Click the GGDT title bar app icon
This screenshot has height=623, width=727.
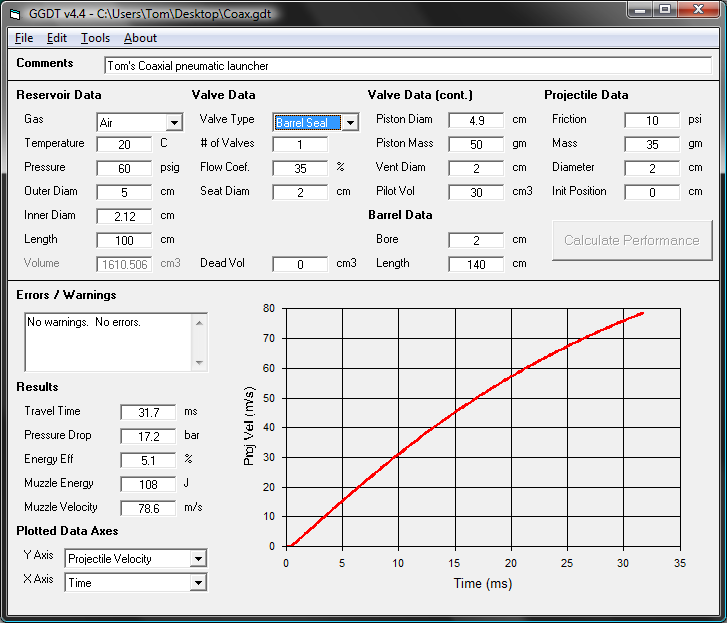pyautogui.click(x=17, y=13)
